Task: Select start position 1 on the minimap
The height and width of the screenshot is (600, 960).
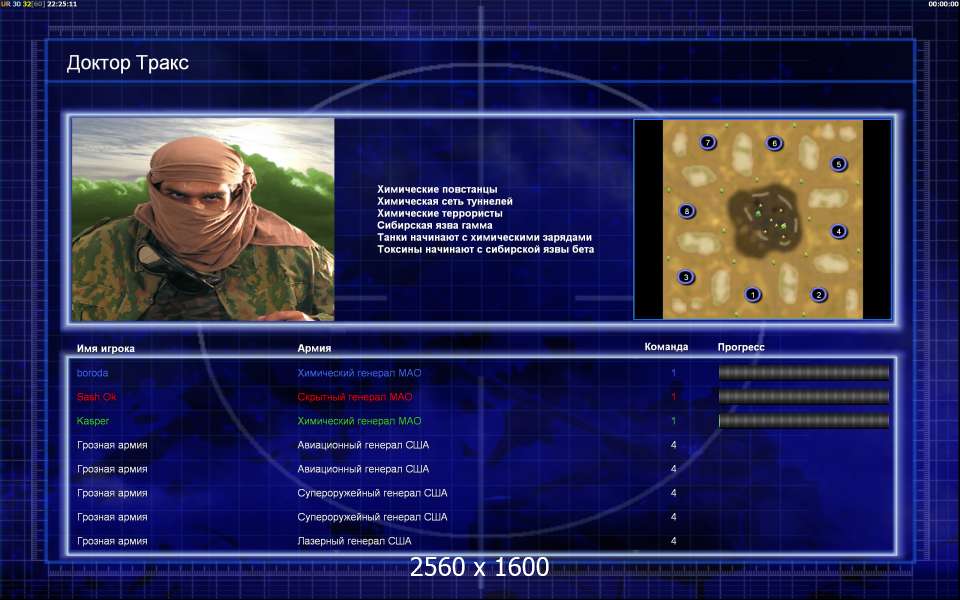Action: (752, 294)
